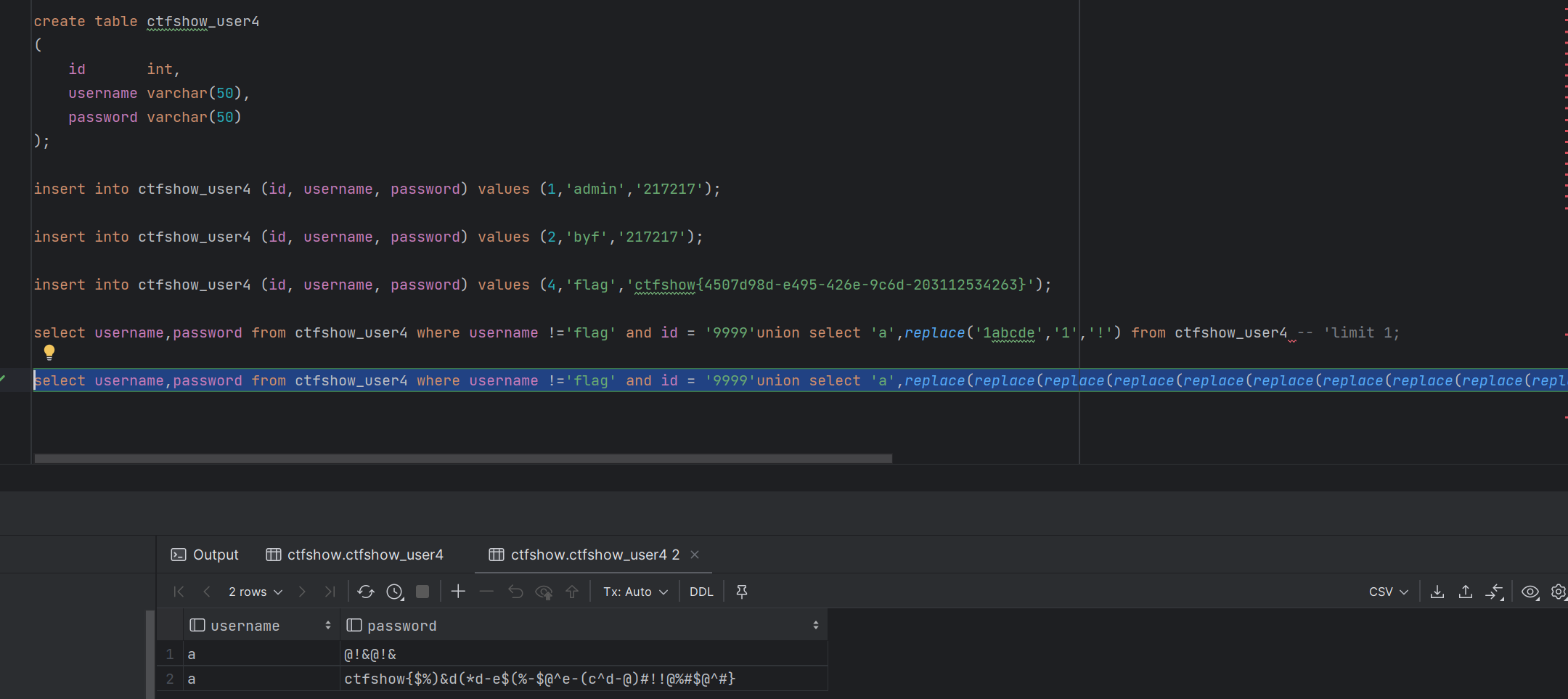Click the 'username varchar(50),' line
This screenshot has height=699, width=1568.
coord(159,93)
